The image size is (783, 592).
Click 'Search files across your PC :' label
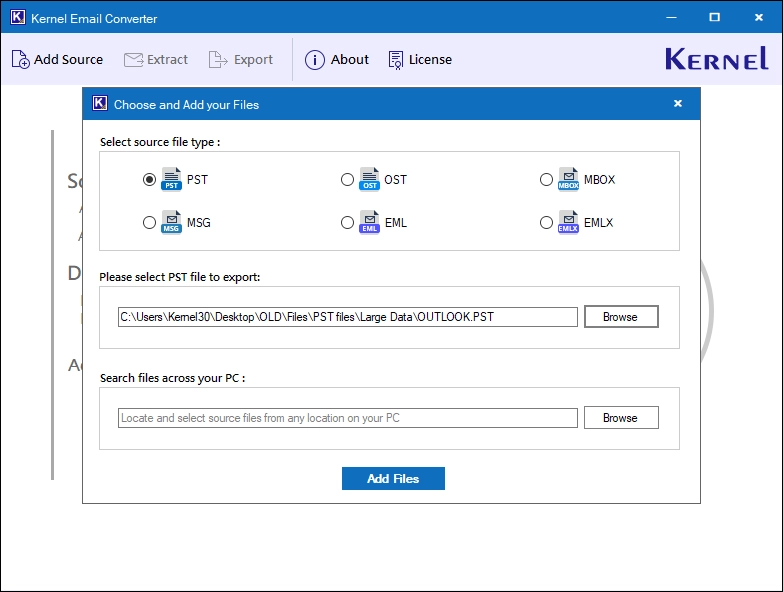point(172,378)
